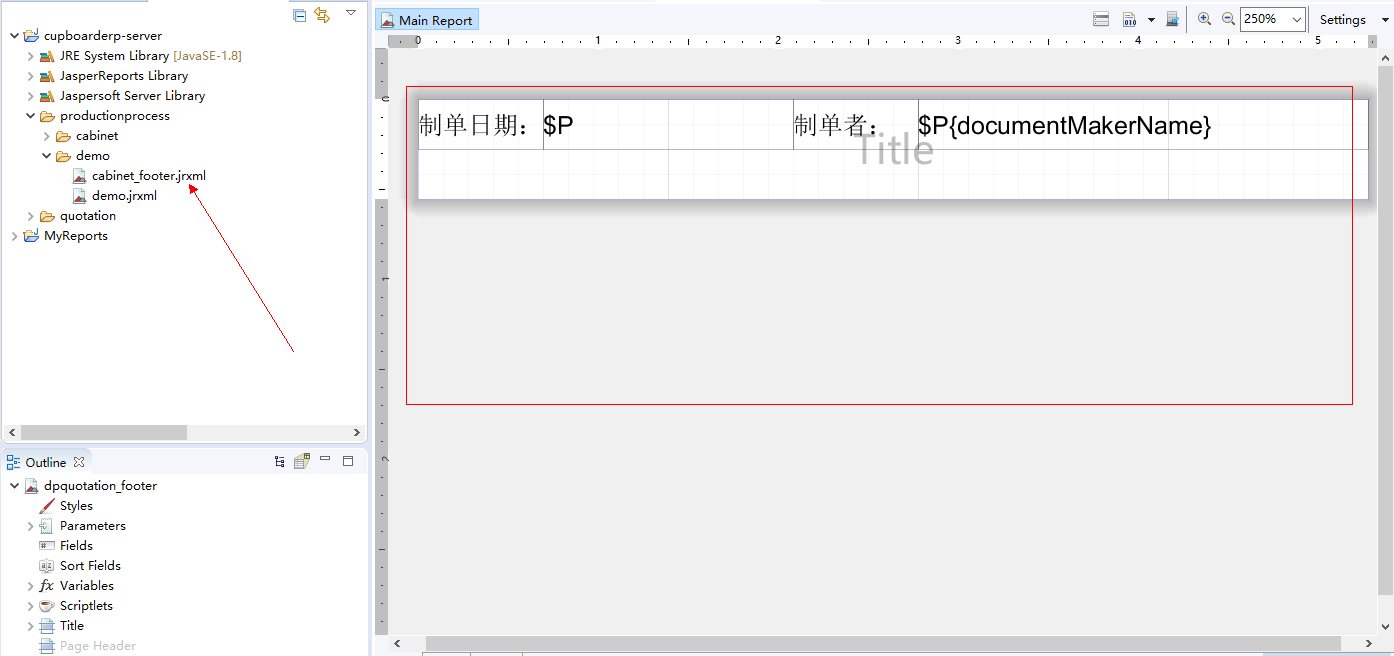Screen dimensions: 1394x656
Task: Select the MyReports project
Action: click(x=76, y=236)
